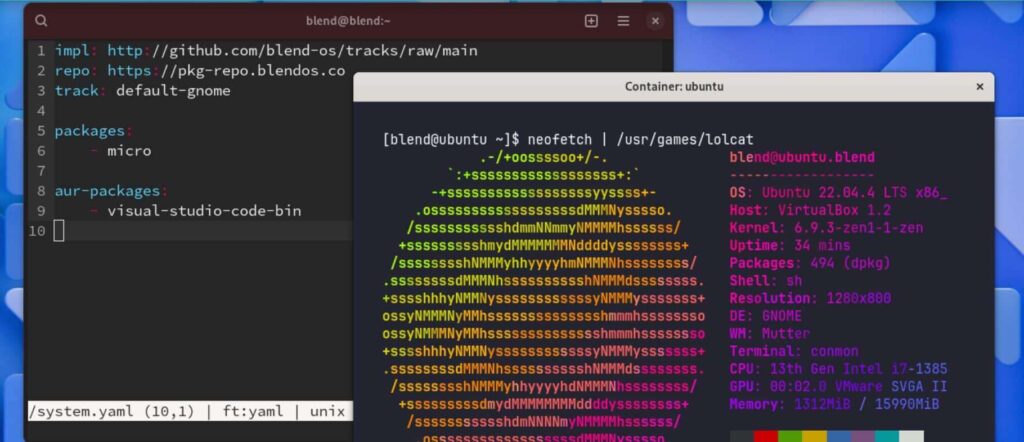
Task: Open search in blend@blend terminal header
Action: click(41, 21)
